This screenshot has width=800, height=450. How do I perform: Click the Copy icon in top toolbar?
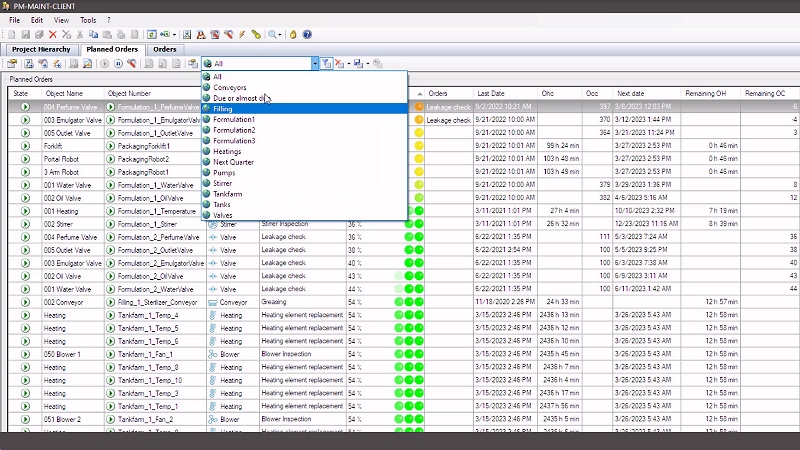point(93,35)
